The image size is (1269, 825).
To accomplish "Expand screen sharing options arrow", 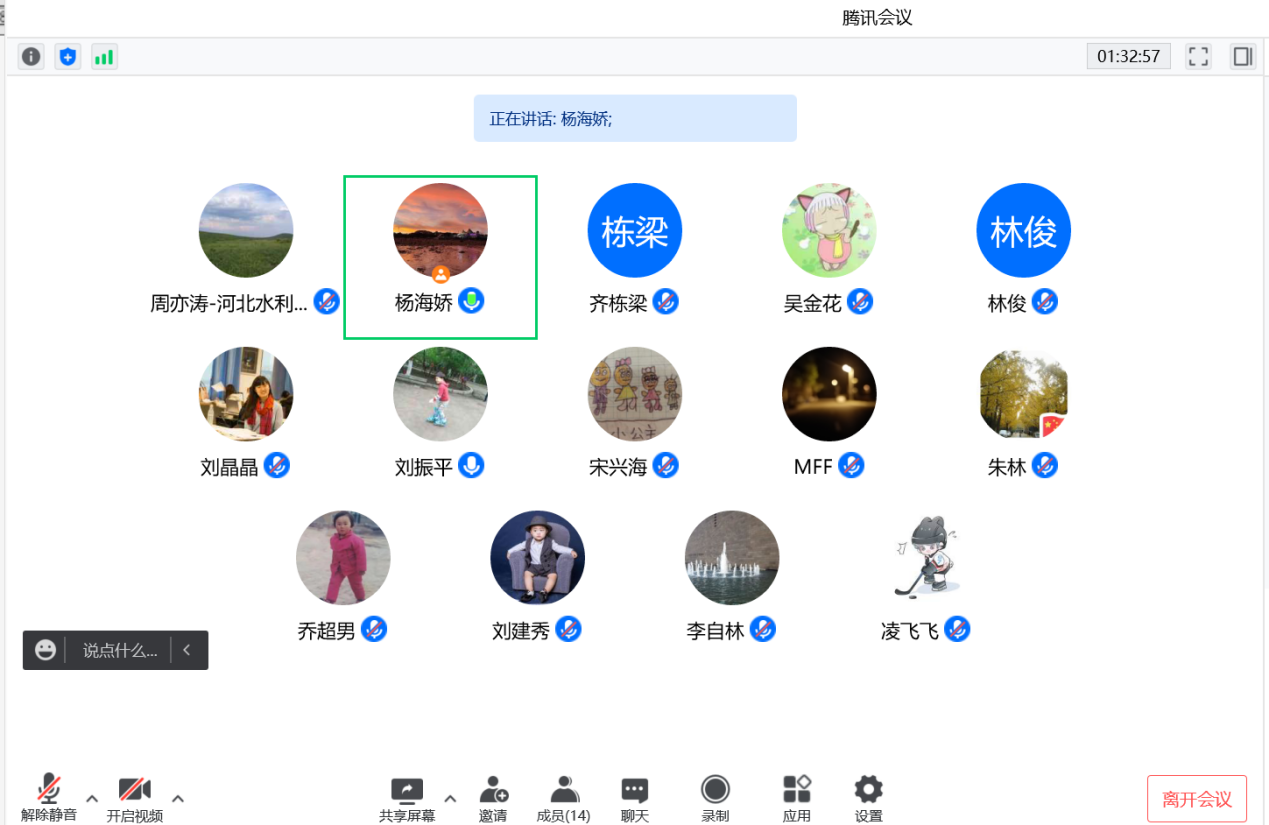I will [x=450, y=799].
